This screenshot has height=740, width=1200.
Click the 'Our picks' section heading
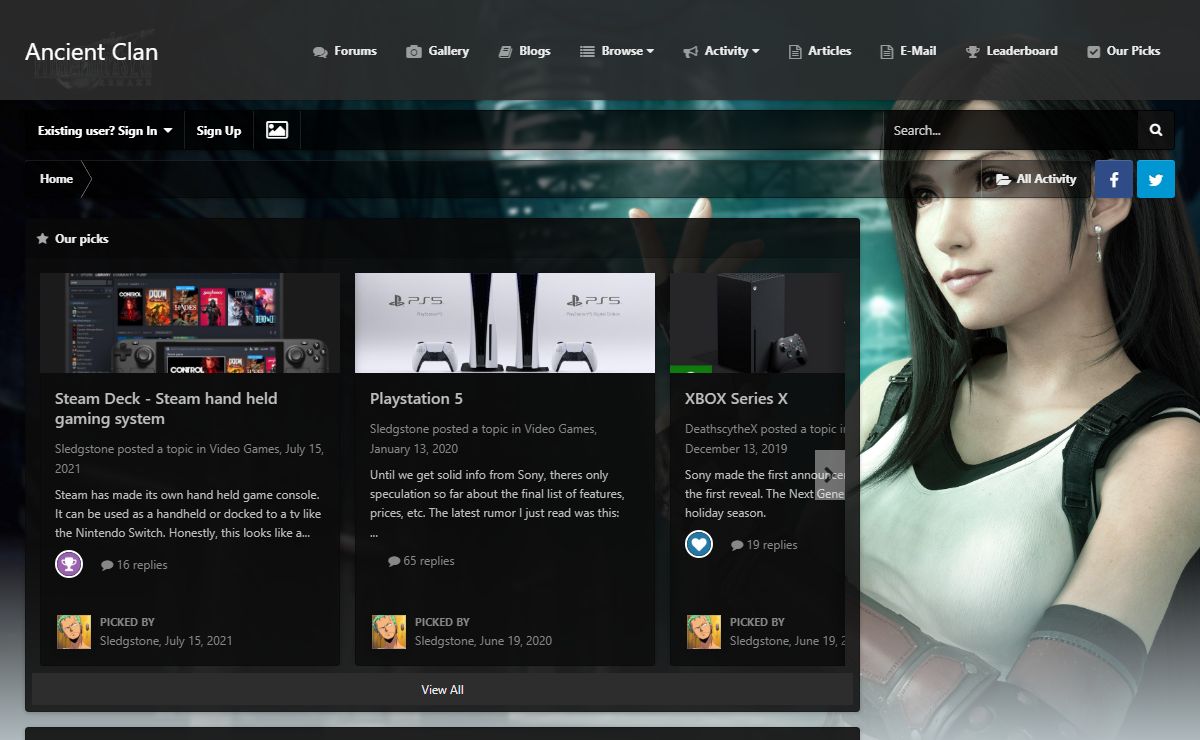coord(82,239)
